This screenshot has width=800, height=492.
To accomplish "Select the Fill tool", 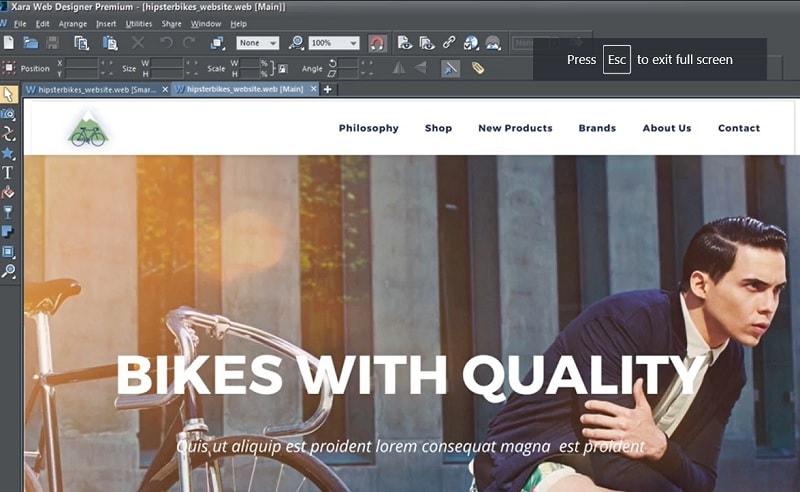I will [x=8, y=192].
